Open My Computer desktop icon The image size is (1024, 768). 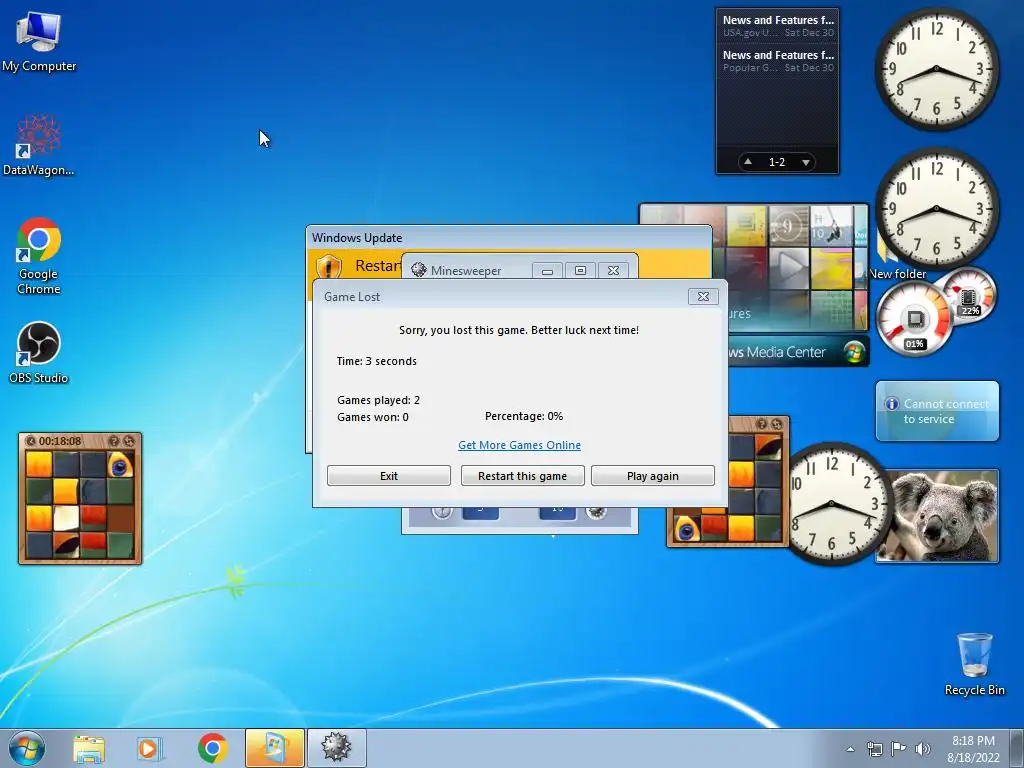tap(39, 40)
